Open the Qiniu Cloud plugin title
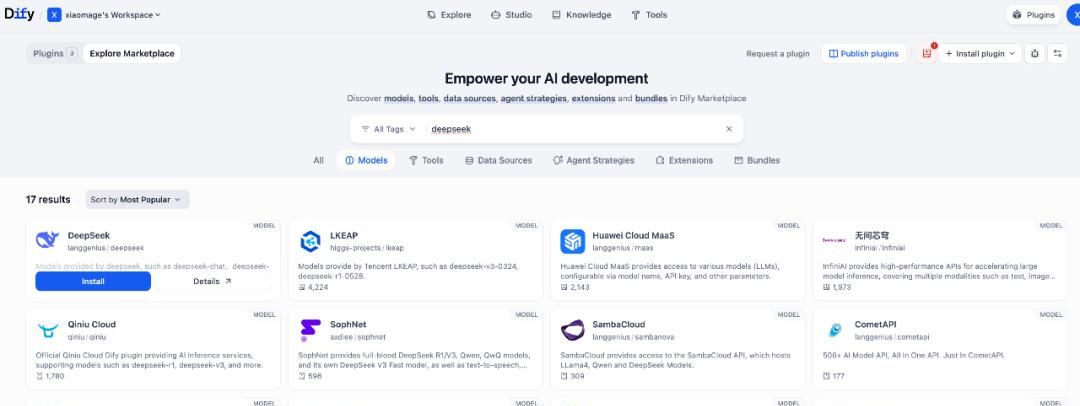 point(92,324)
